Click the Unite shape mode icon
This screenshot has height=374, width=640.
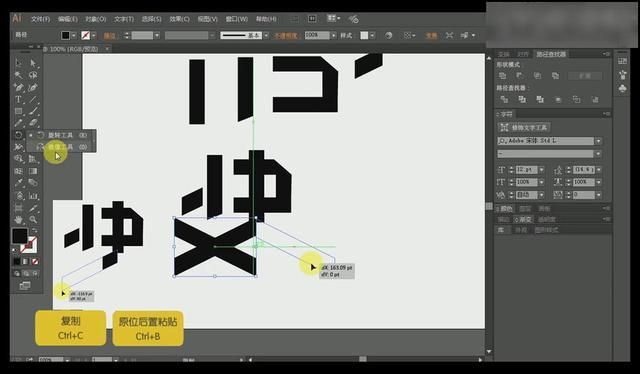pos(503,76)
